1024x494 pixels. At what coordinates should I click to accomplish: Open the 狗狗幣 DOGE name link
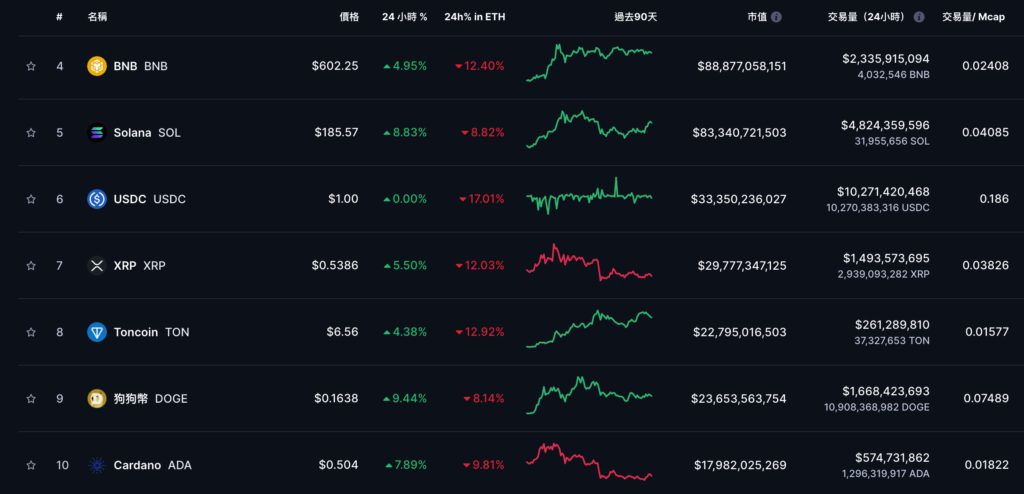[150, 399]
